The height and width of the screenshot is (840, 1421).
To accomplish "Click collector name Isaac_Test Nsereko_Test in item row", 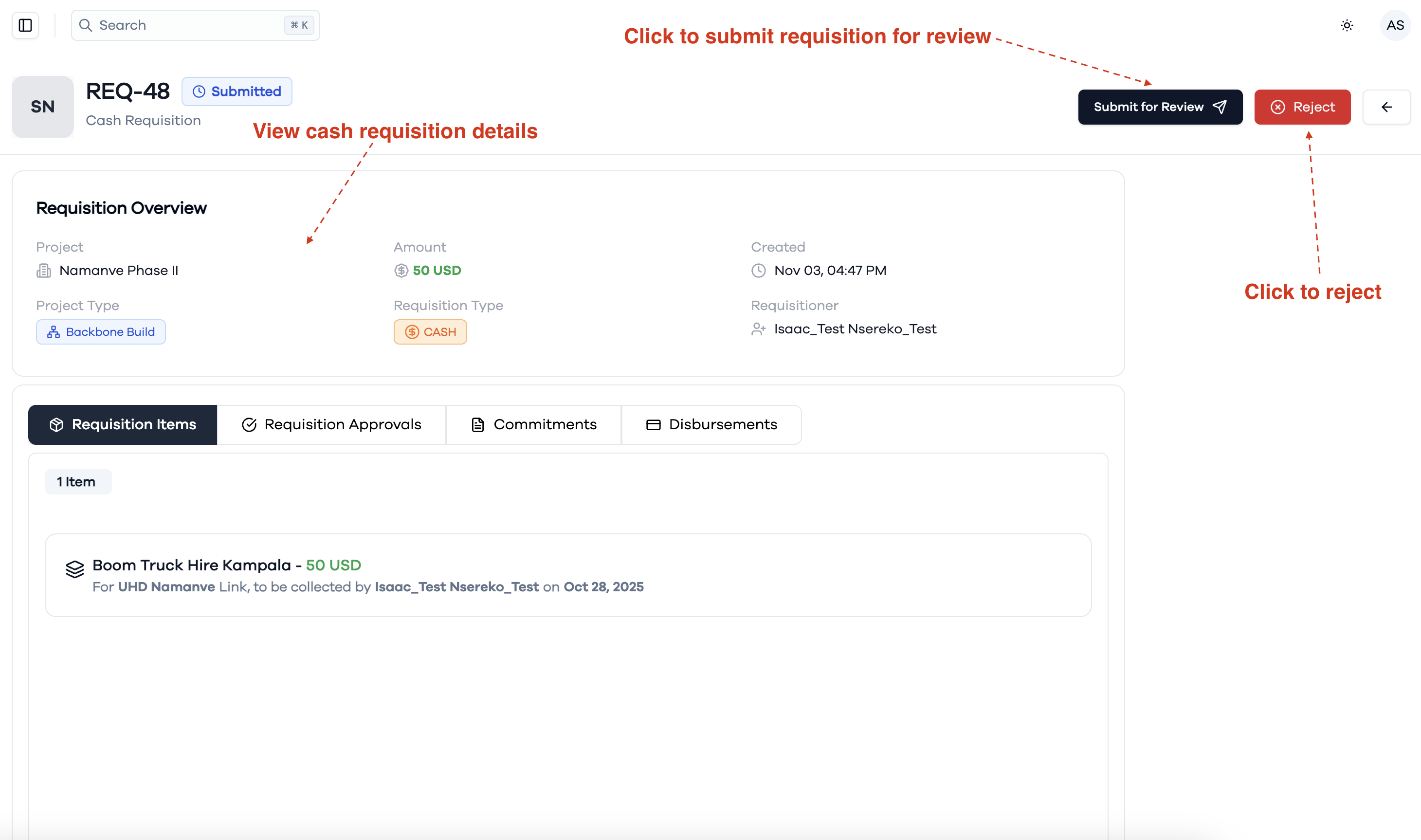I will 456,587.
